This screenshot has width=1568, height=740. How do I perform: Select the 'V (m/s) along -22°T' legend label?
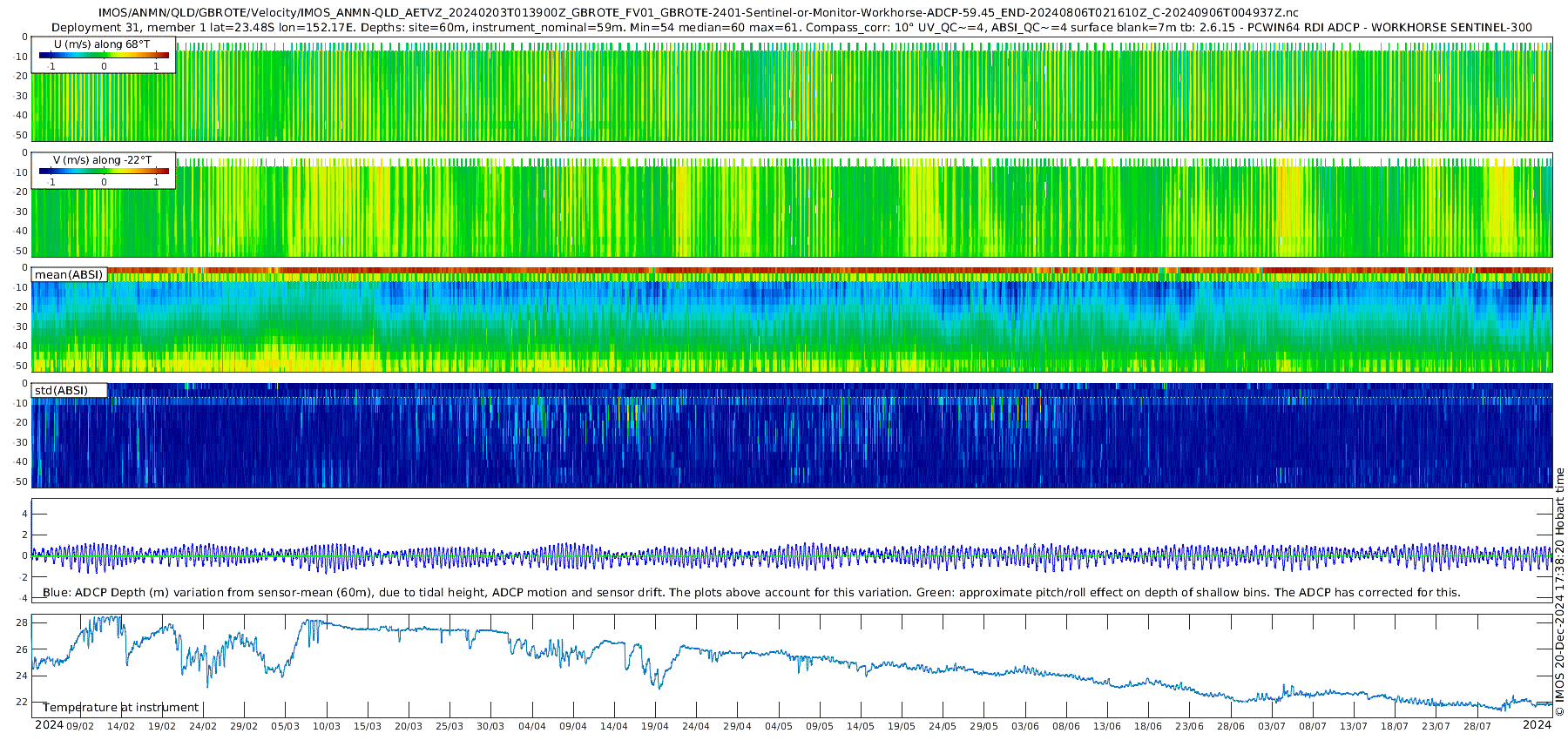pyautogui.click(x=102, y=159)
